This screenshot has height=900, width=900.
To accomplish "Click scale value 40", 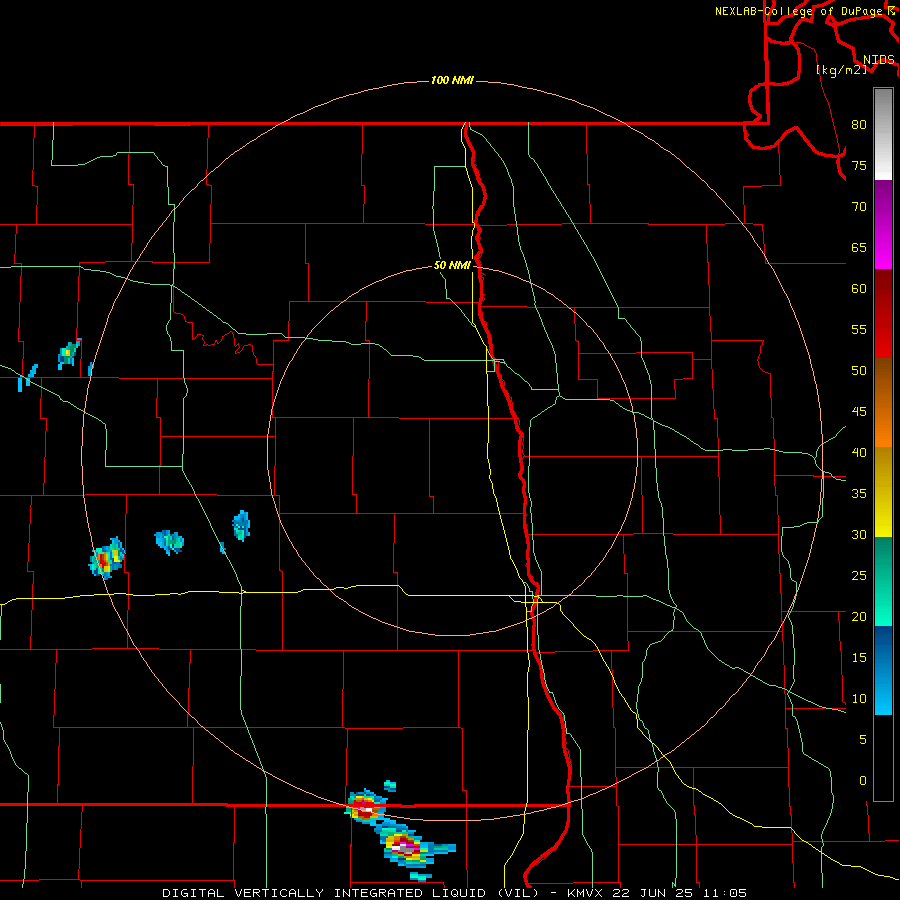I will point(859,452).
